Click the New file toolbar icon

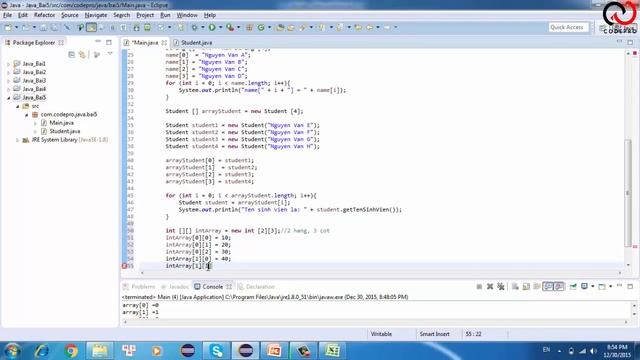[x=8, y=27]
